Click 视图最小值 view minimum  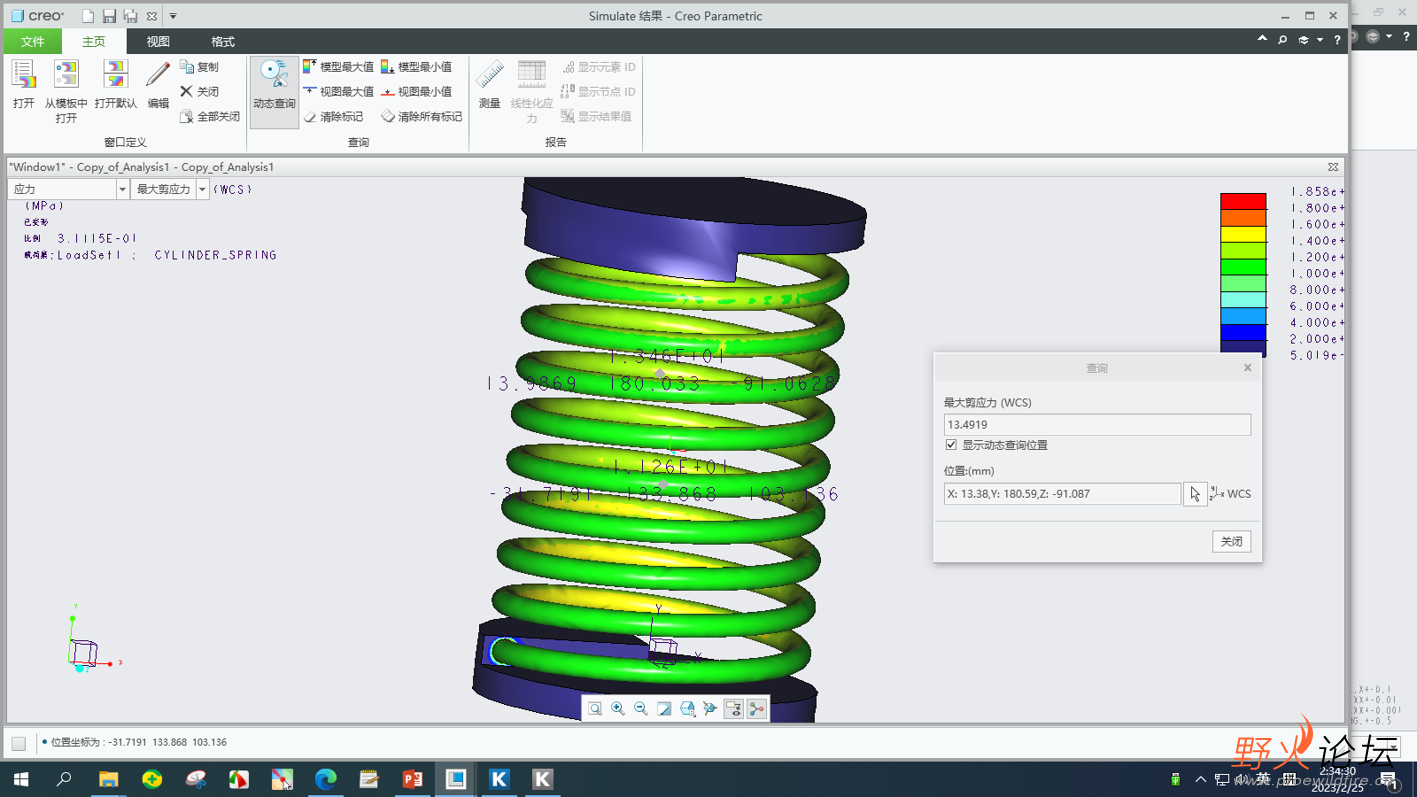pos(416,91)
